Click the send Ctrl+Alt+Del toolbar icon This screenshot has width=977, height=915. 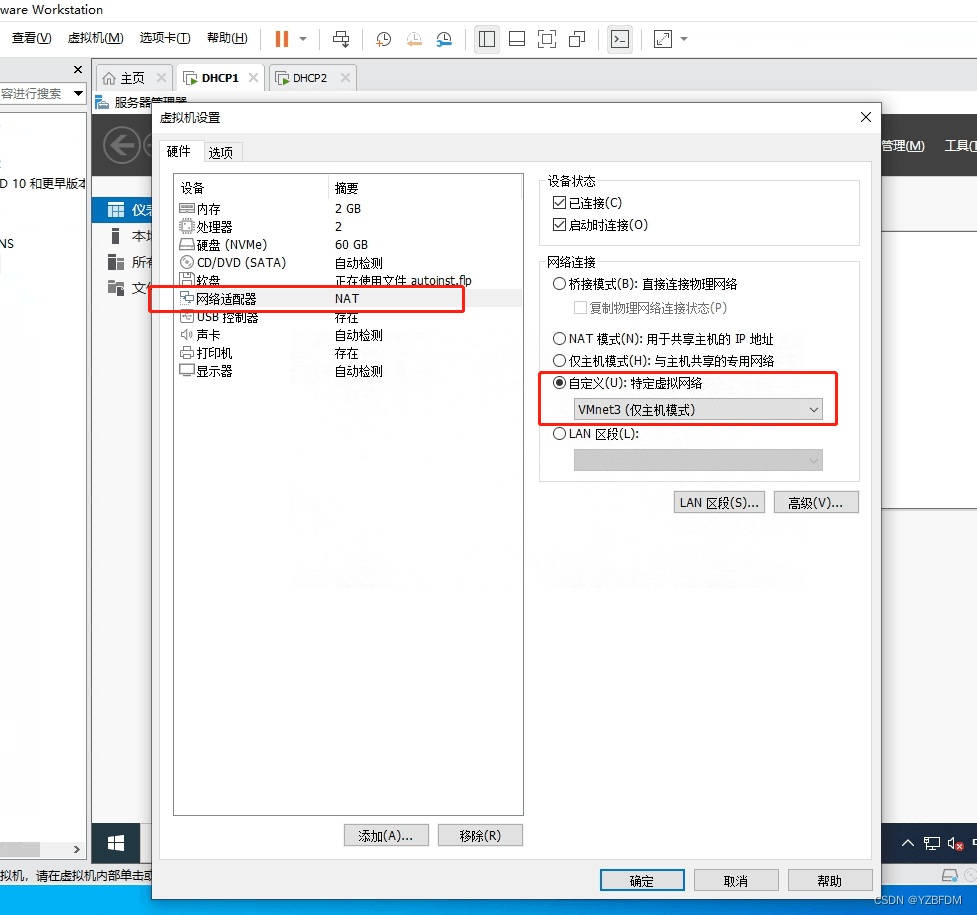pos(341,39)
